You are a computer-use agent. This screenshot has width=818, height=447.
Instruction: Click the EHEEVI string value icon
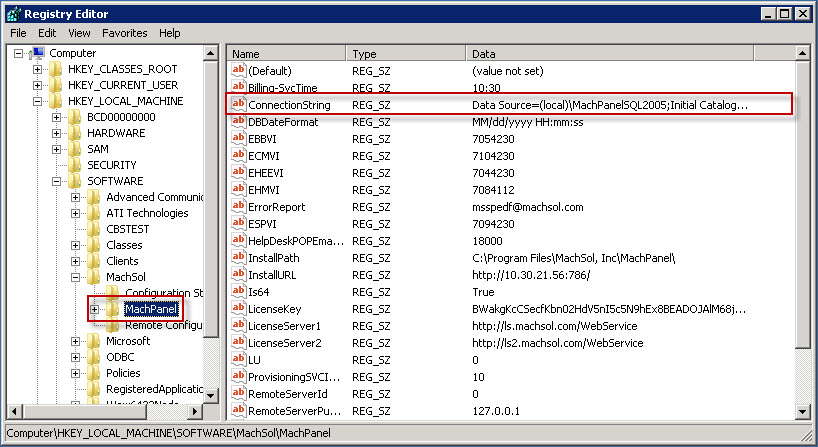(x=238, y=172)
